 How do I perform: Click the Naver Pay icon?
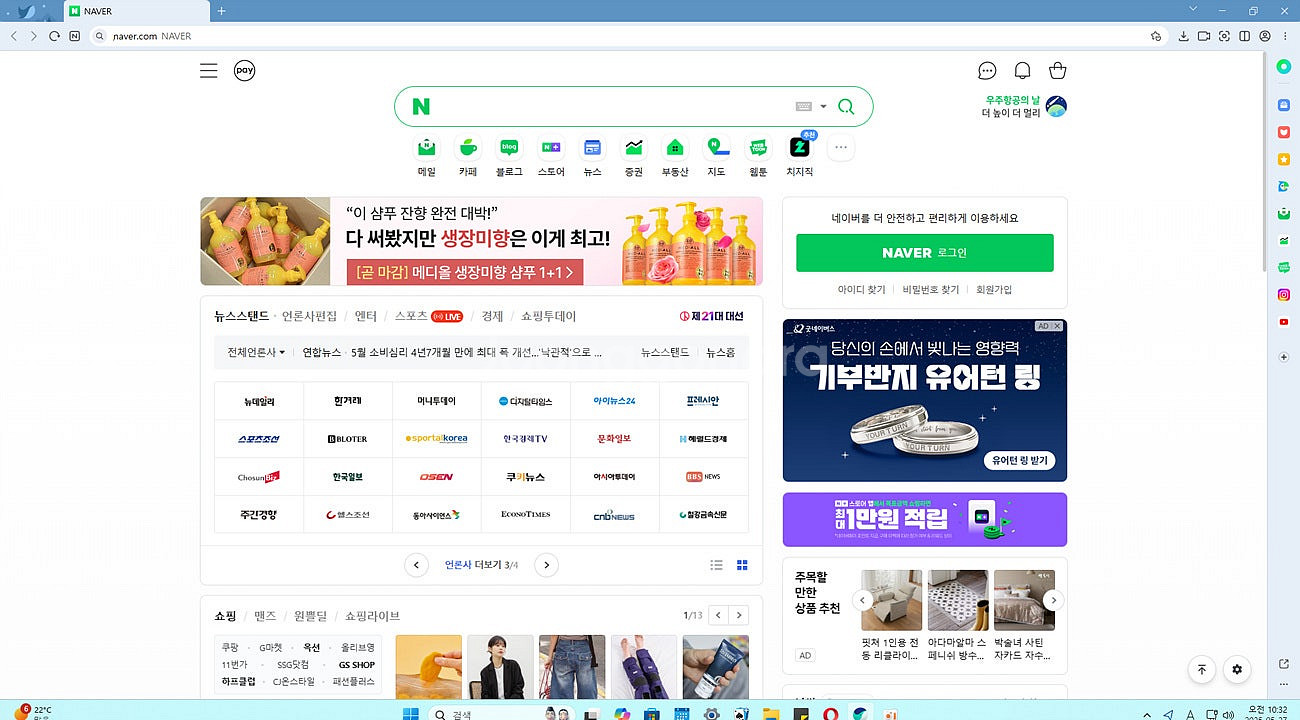point(244,71)
